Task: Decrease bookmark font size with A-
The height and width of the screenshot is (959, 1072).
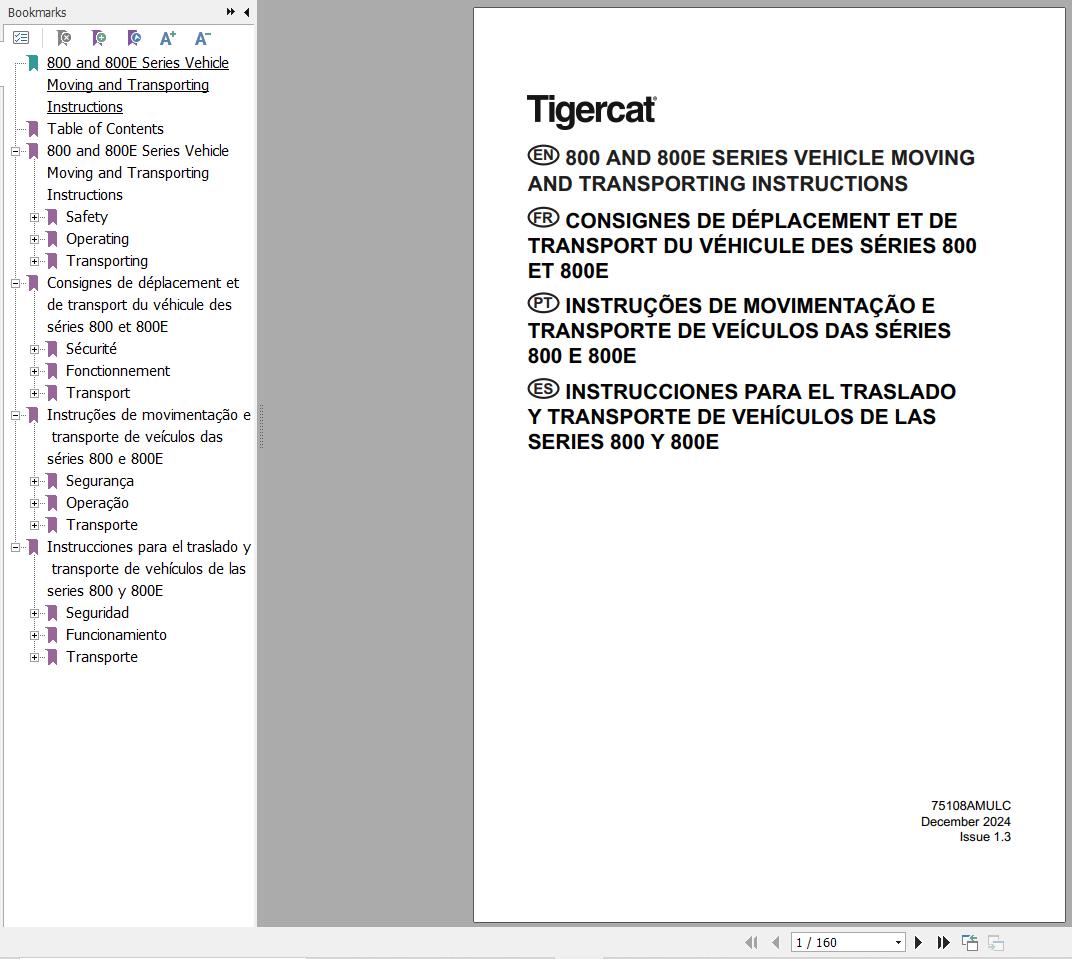Action: 202,38
